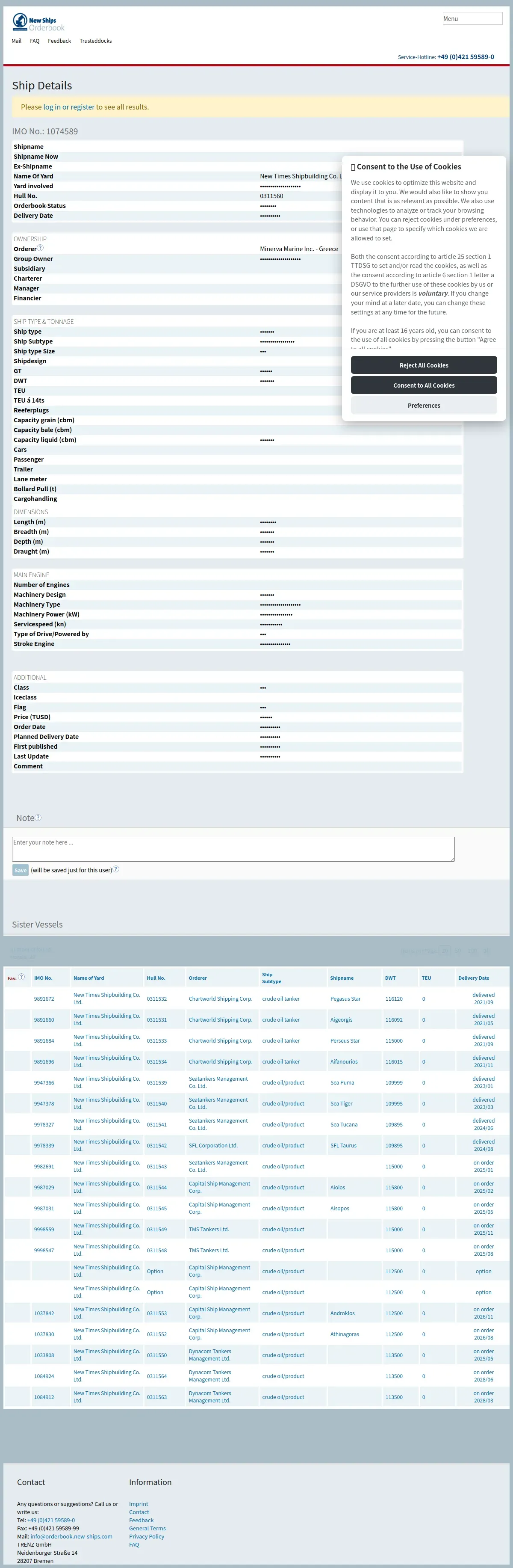Image resolution: width=513 pixels, height=1568 pixels.
Task: Click DWT value 116120
Action: [x=394, y=999]
